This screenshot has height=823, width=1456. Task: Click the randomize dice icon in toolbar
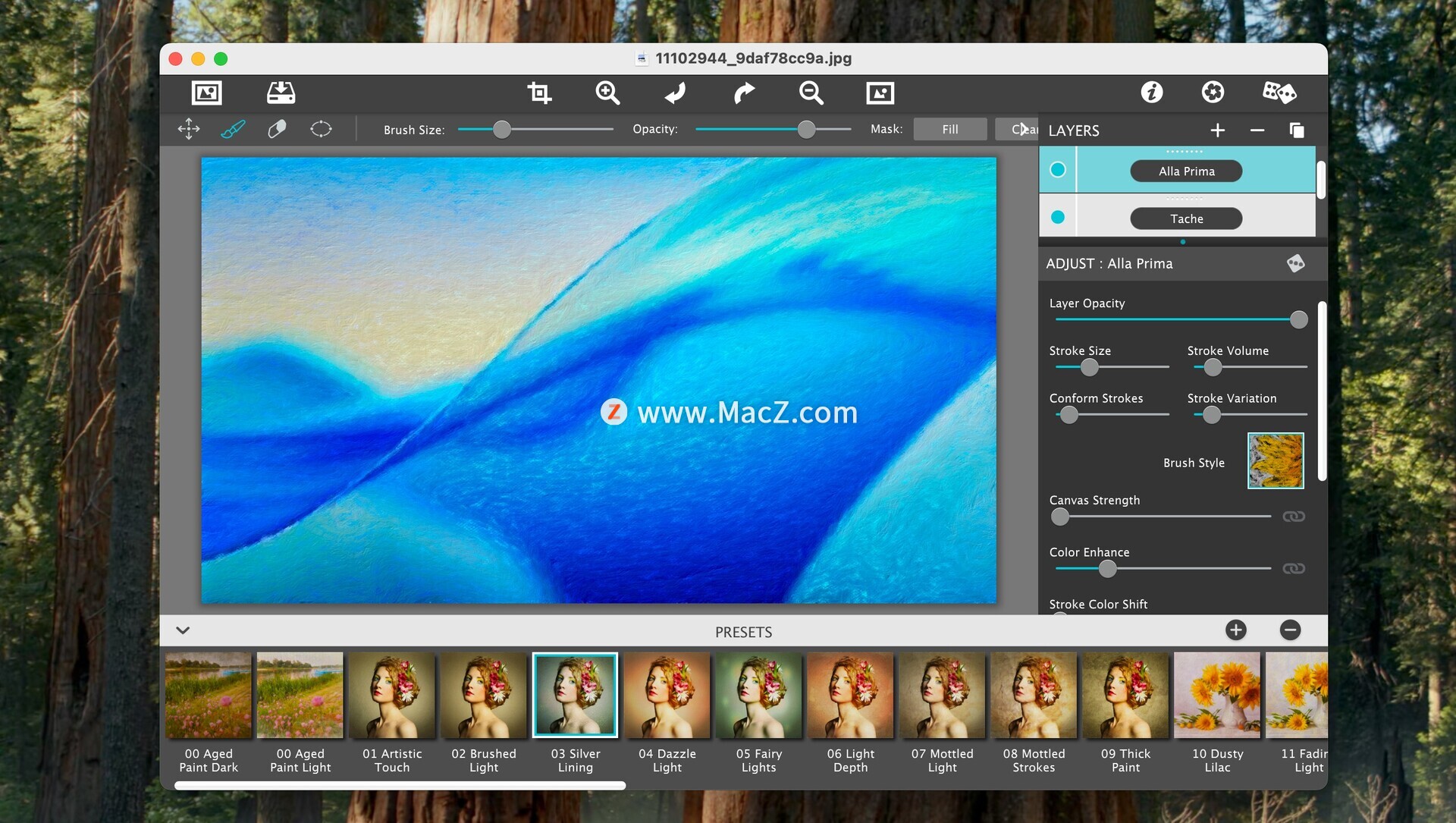pos(1279,92)
